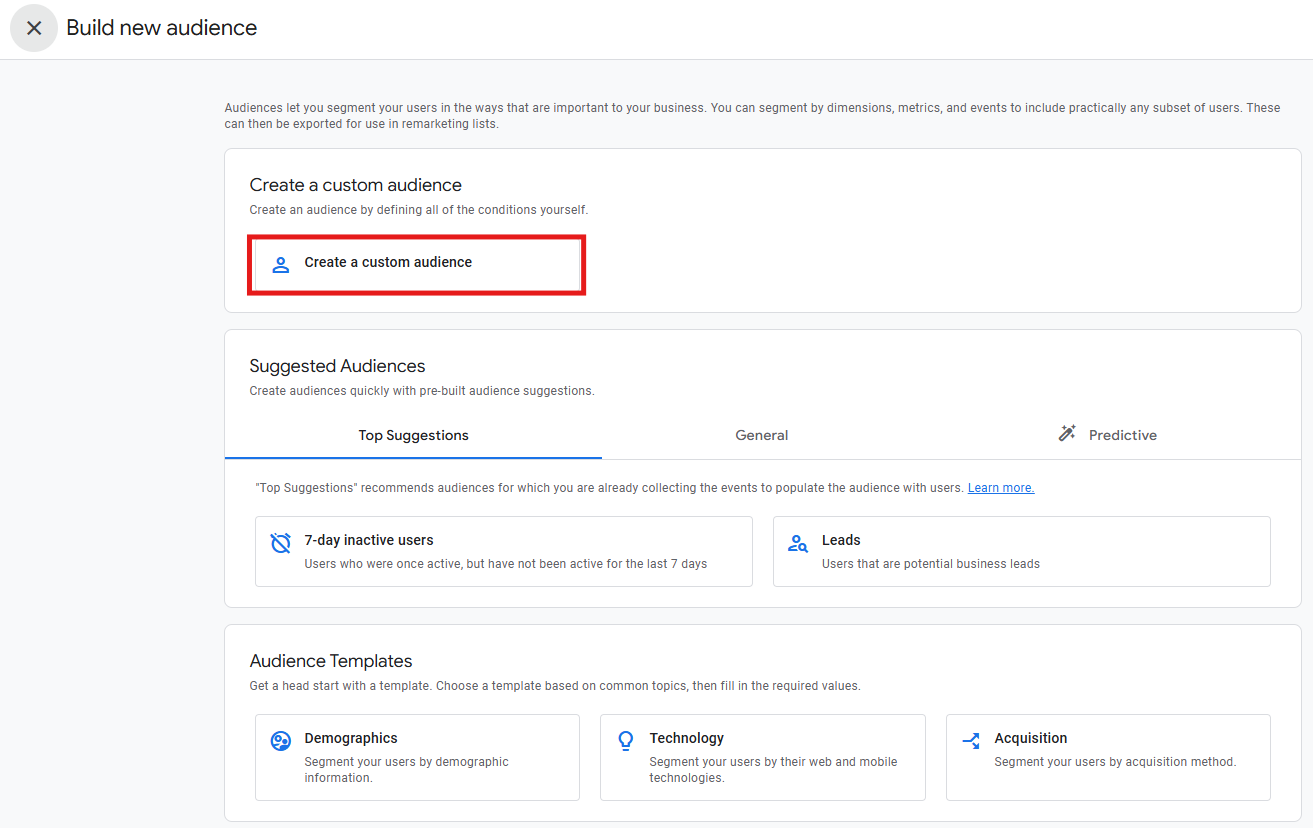1313x828 pixels.
Task: Click the 7-day inactive users description text
Action: coord(506,564)
